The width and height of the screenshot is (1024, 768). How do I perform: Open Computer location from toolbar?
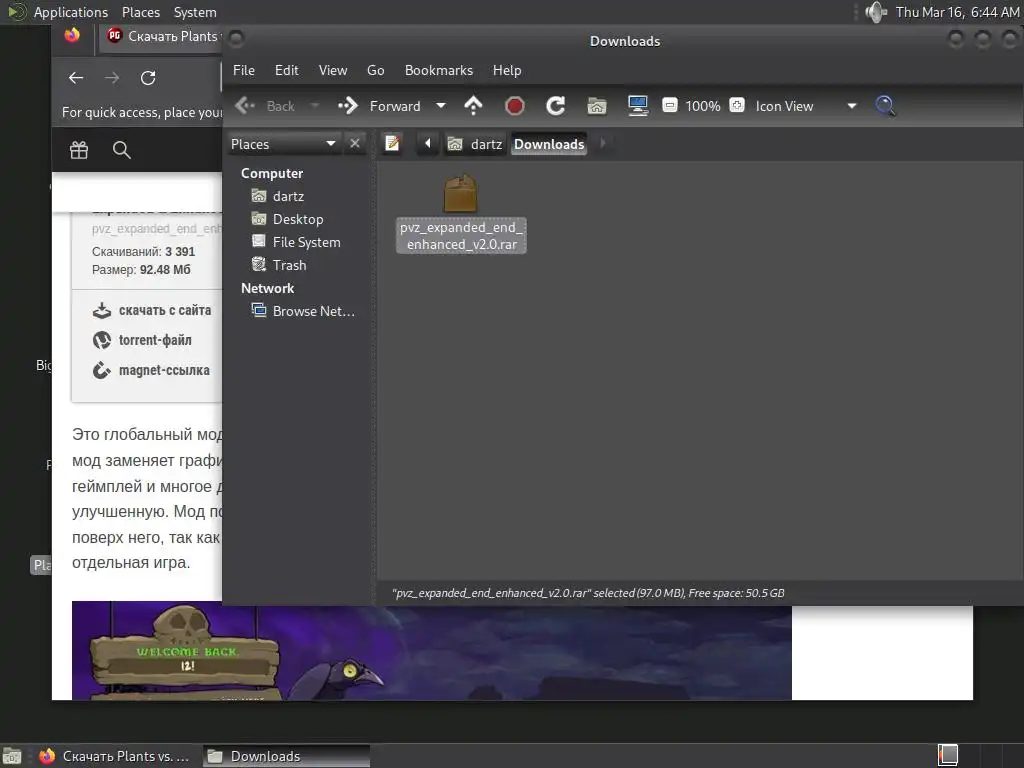(637, 106)
